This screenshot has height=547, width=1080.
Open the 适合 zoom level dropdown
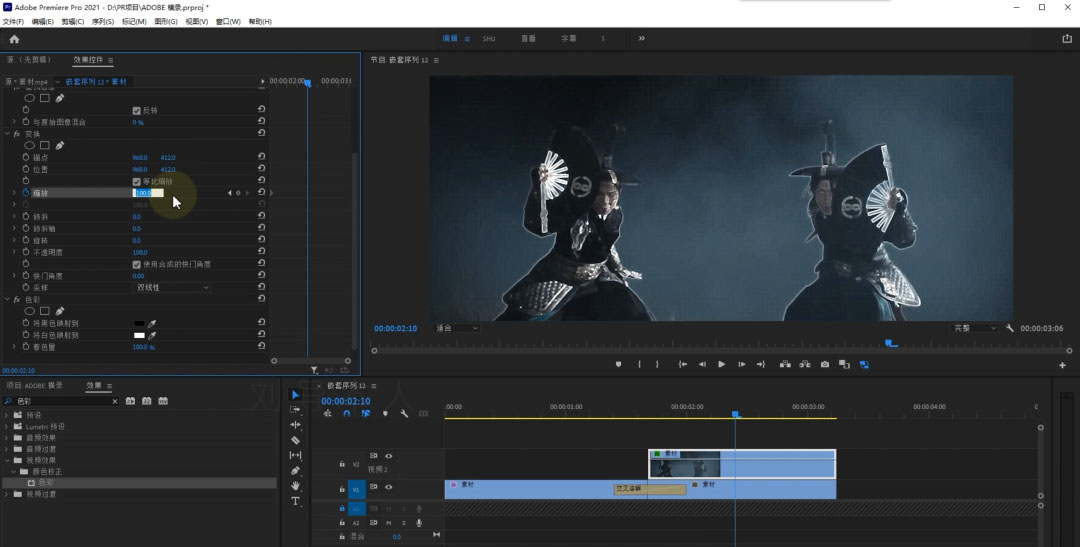tap(457, 328)
